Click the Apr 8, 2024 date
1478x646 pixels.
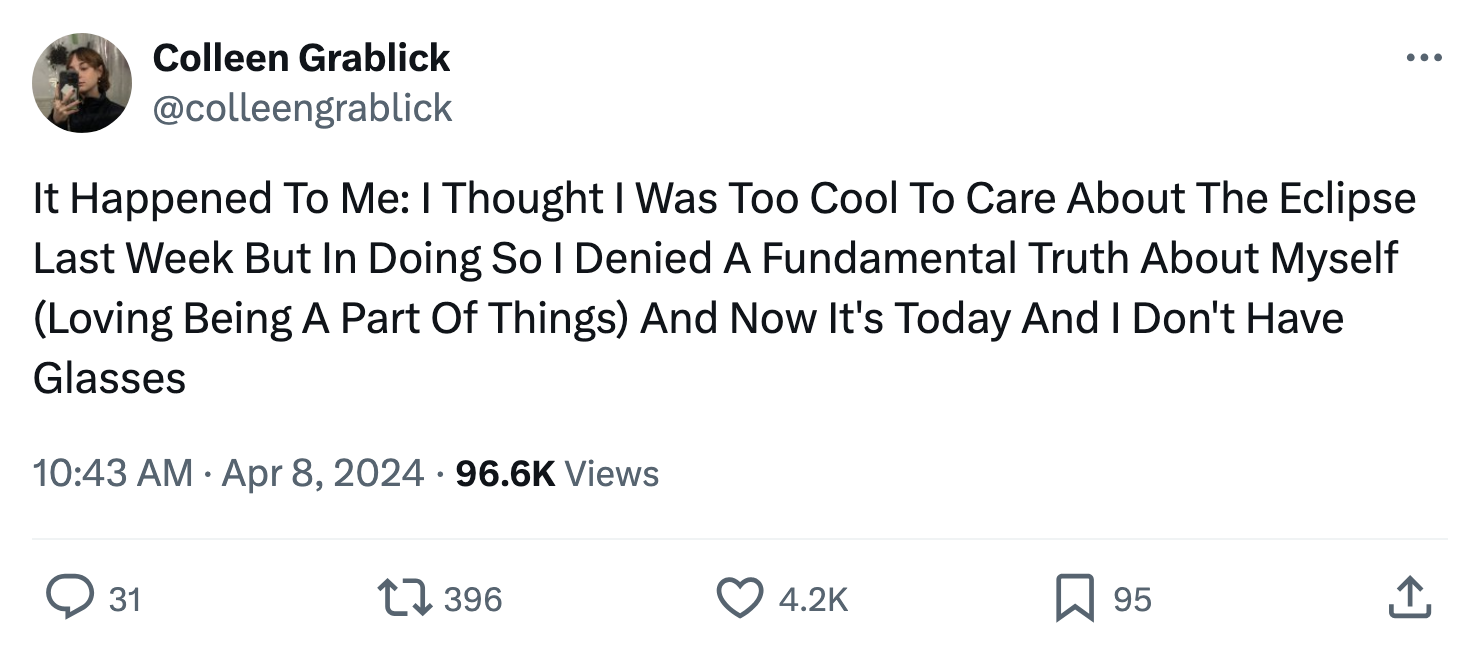click(322, 472)
